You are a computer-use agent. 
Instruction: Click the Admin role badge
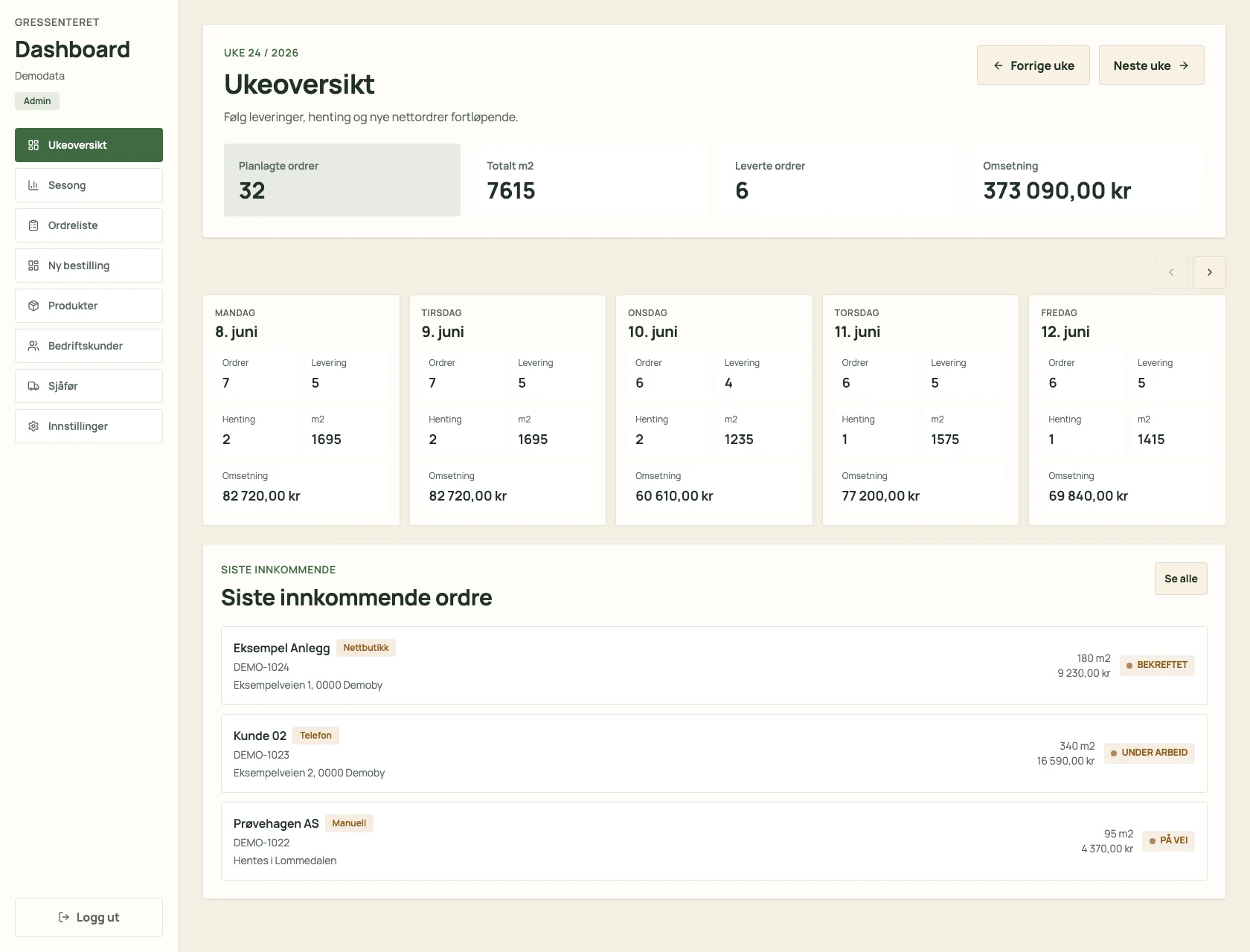pos(37,101)
